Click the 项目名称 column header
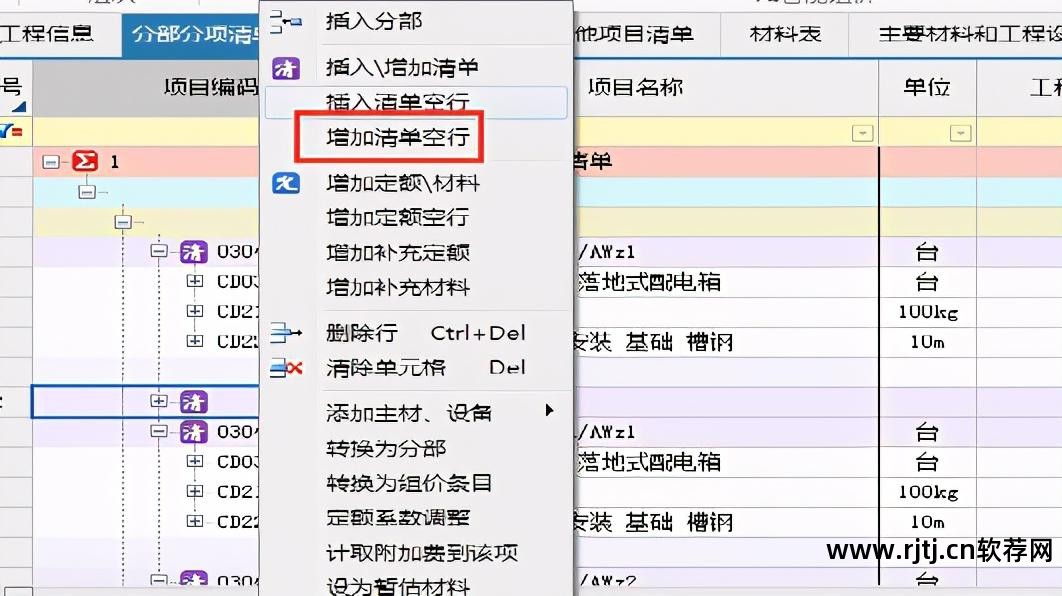Viewport: 1062px width, 596px height. 726,87
